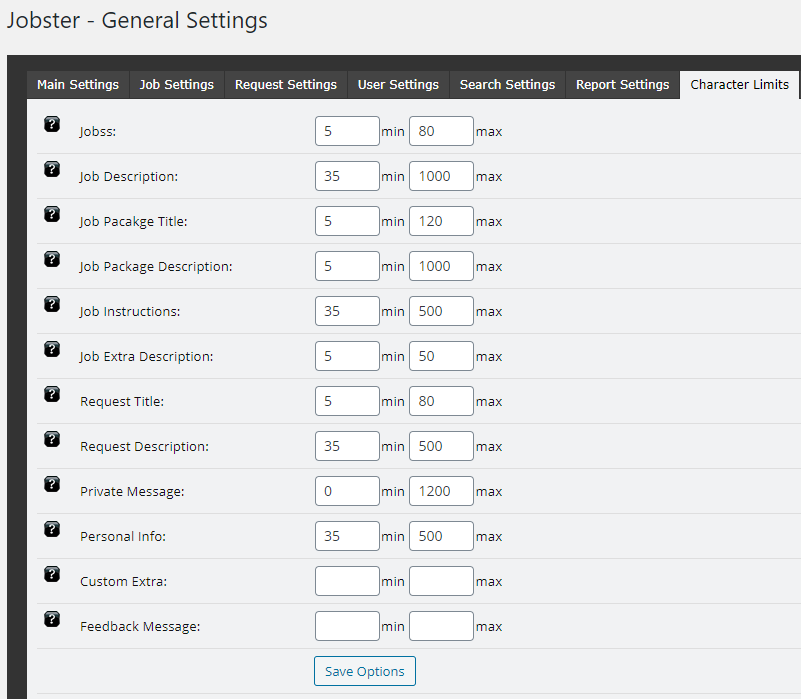The image size is (801, 699).
Task: Click the help icon beside Personal Info
Action: click(52, 529)
